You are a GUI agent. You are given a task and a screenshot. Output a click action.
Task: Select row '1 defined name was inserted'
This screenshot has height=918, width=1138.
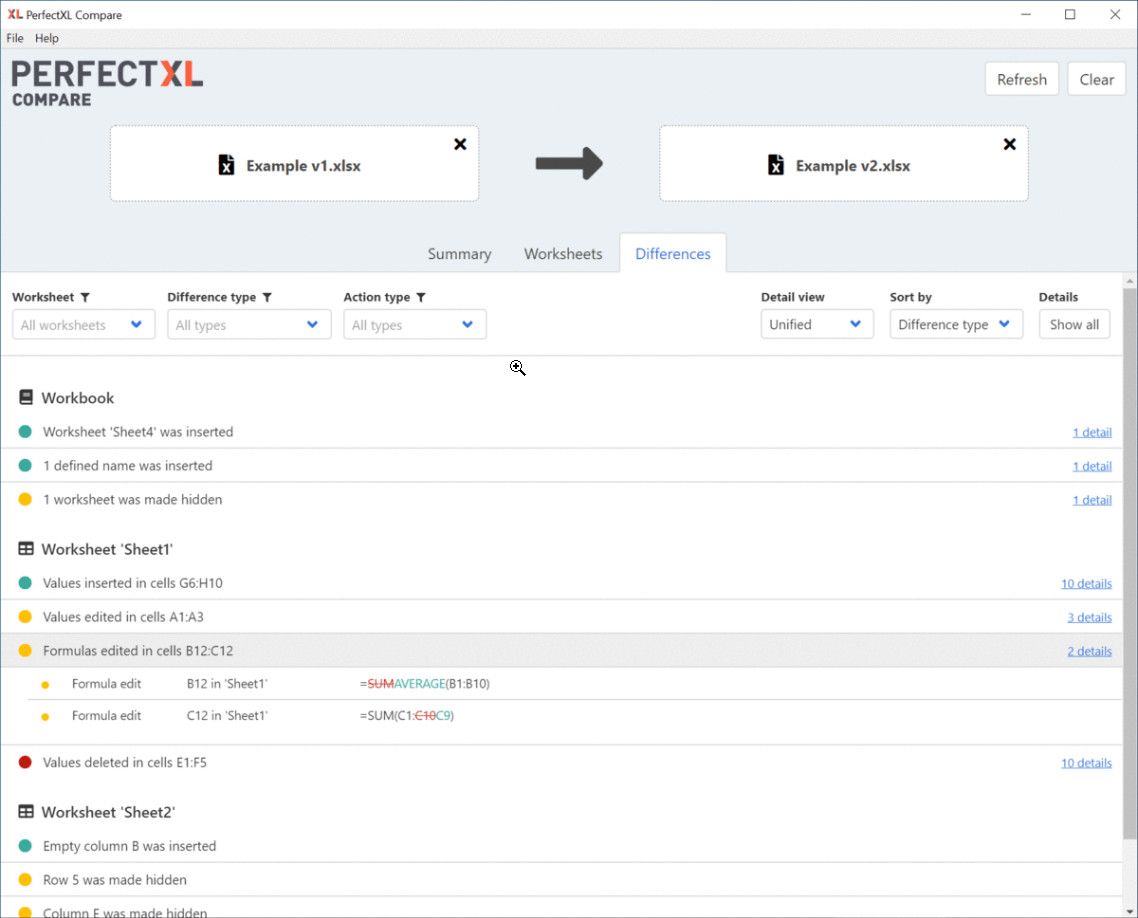tap(562, 465)
